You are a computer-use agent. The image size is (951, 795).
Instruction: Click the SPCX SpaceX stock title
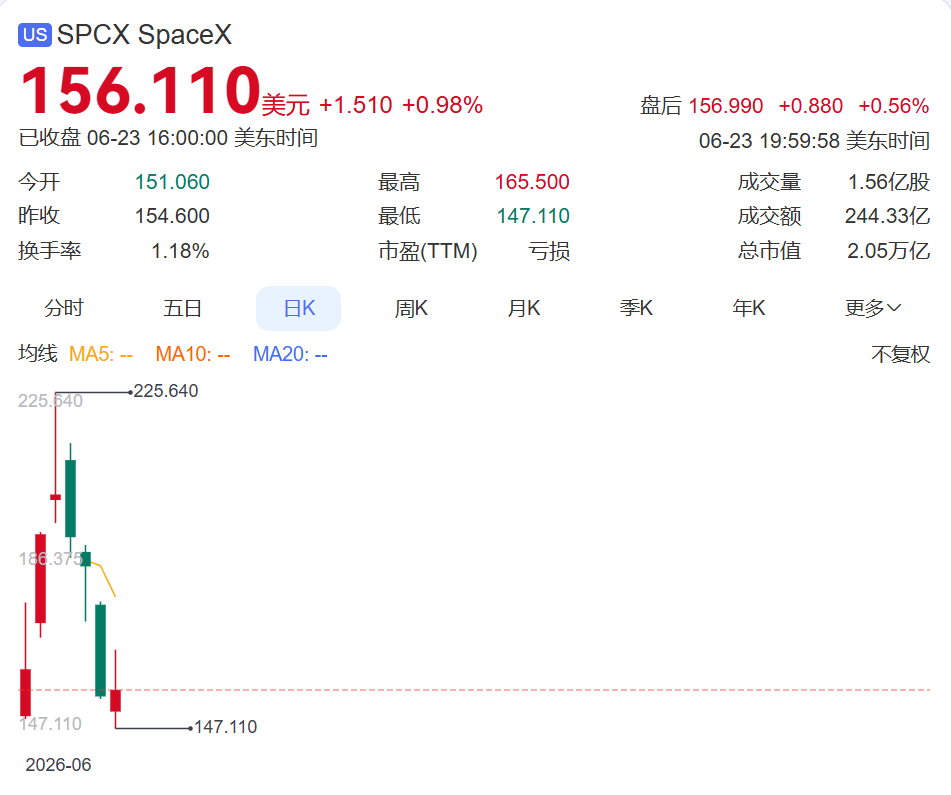144,35
